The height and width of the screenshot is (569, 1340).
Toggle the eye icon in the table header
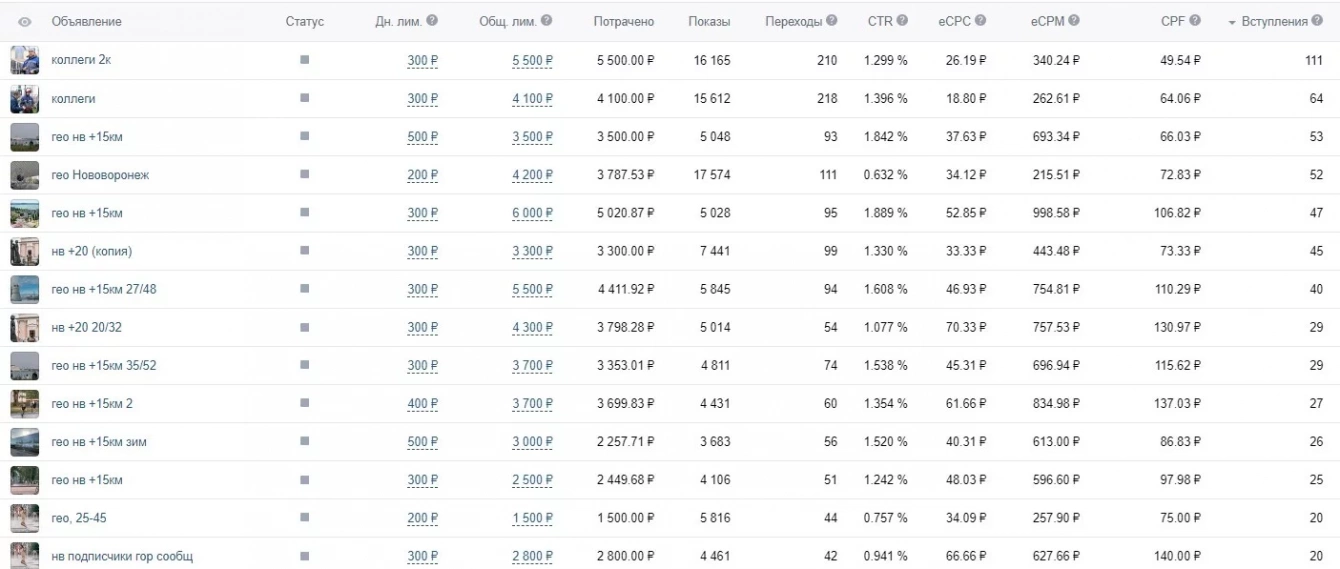click(24, 22)
